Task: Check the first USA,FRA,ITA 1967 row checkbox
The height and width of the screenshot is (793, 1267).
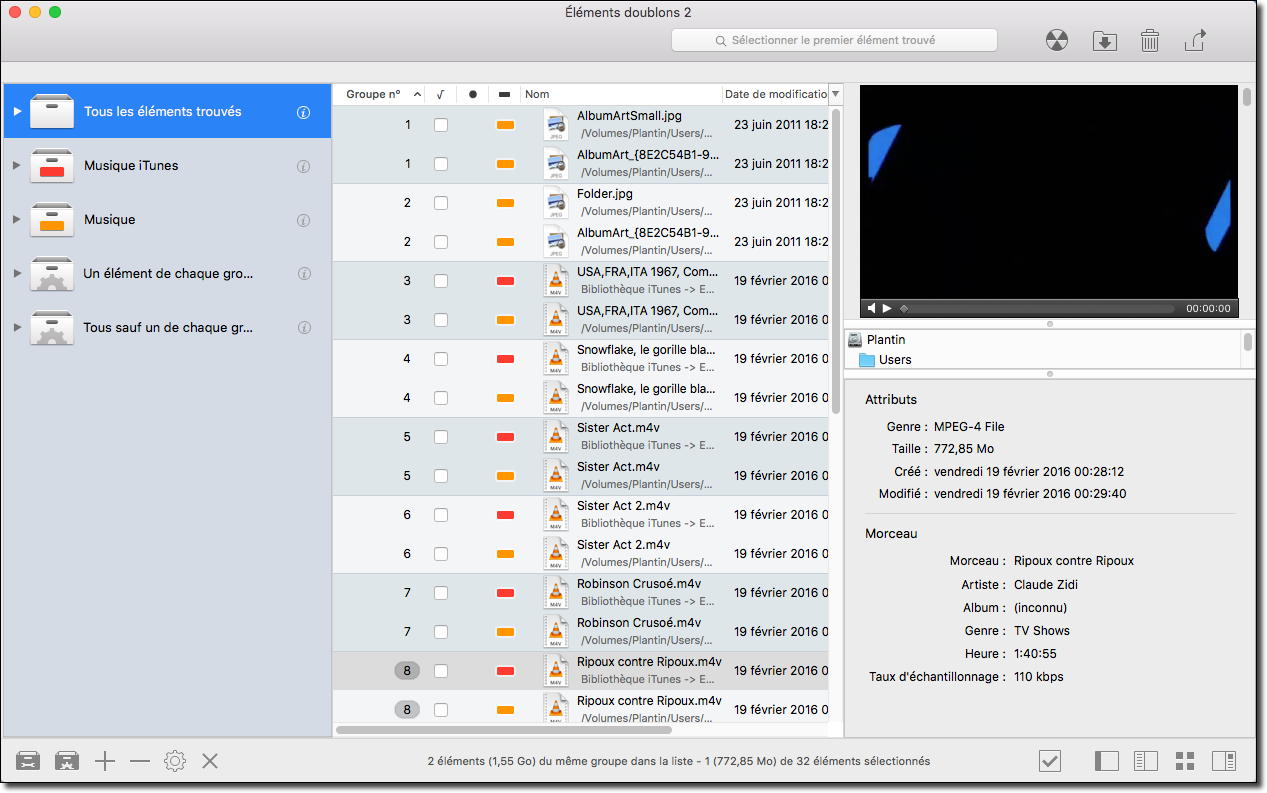Action: coord(441,281)
